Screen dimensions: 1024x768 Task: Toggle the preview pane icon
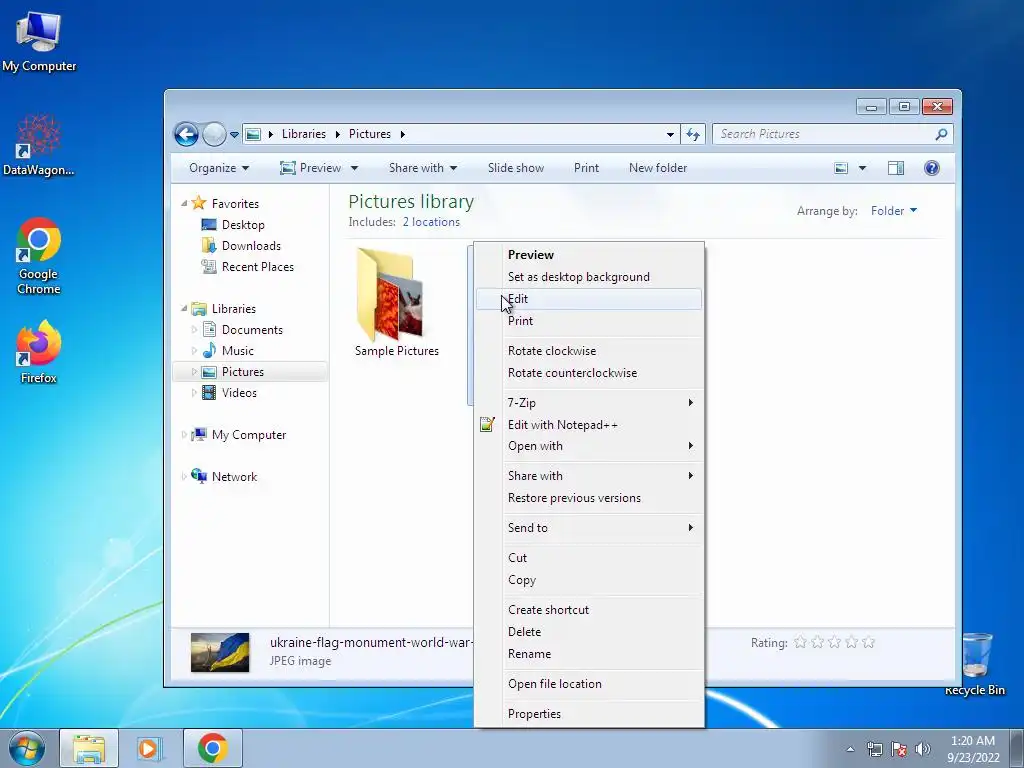(x=896, y=168)
